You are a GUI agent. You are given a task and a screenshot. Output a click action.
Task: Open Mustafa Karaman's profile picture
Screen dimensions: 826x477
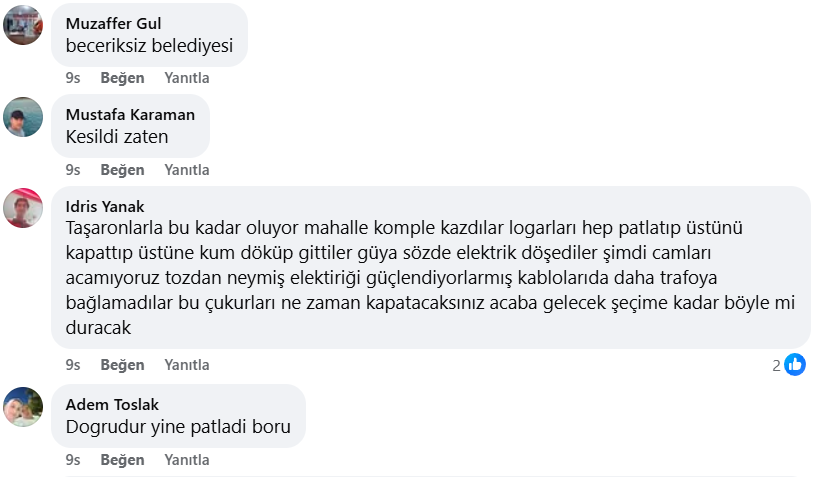point(23,117)
